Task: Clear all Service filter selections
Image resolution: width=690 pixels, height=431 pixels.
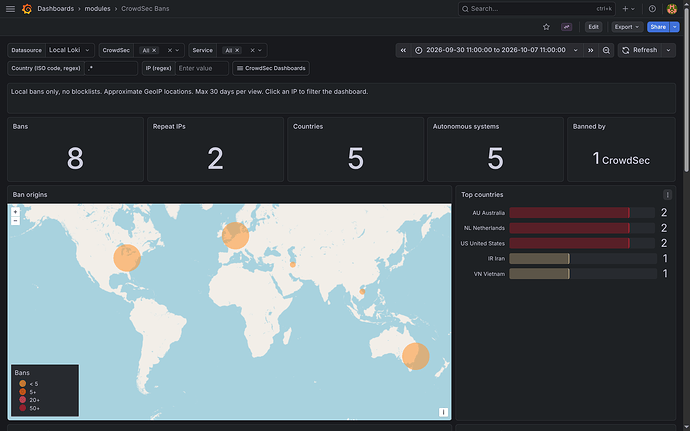Action: tap(252, 51)
